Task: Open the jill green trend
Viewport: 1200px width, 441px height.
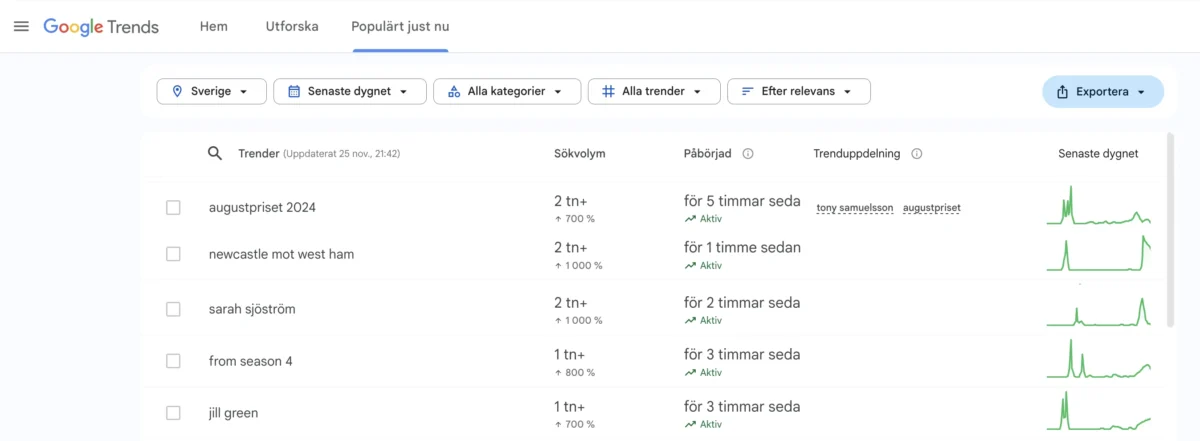Action: (x=233, y=413)
